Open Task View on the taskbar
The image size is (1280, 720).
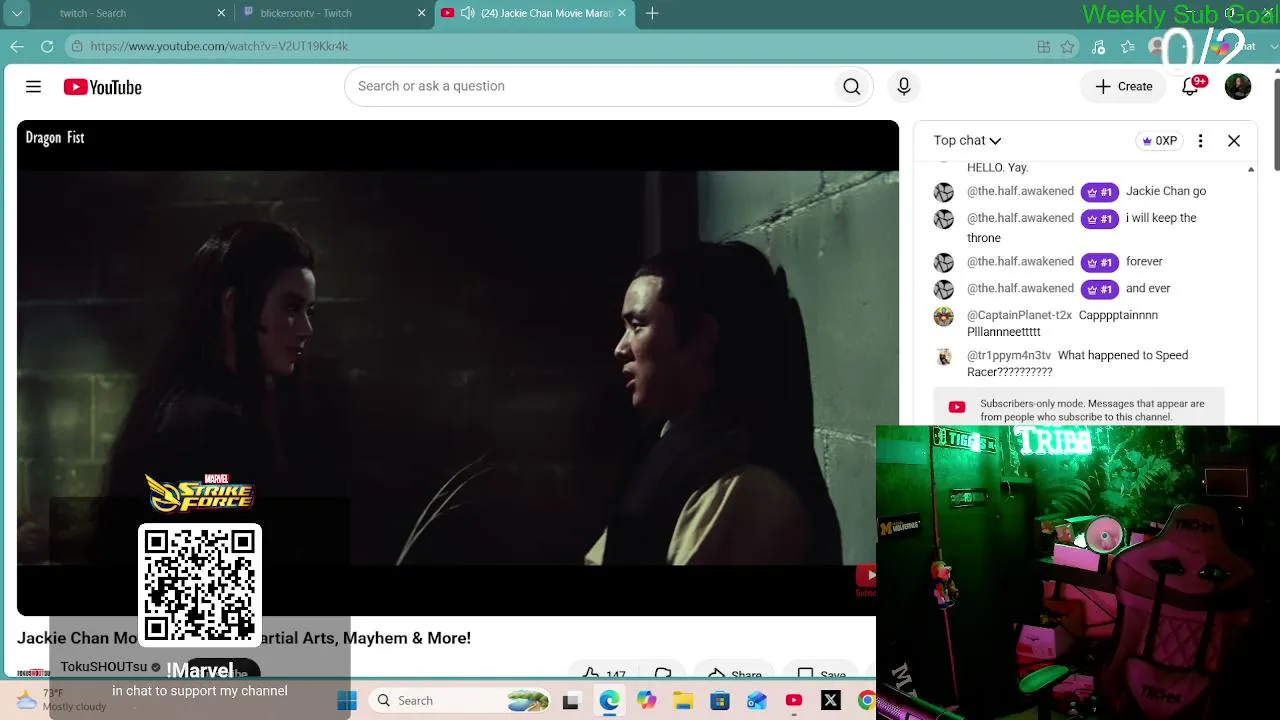[x=571, y=701]
